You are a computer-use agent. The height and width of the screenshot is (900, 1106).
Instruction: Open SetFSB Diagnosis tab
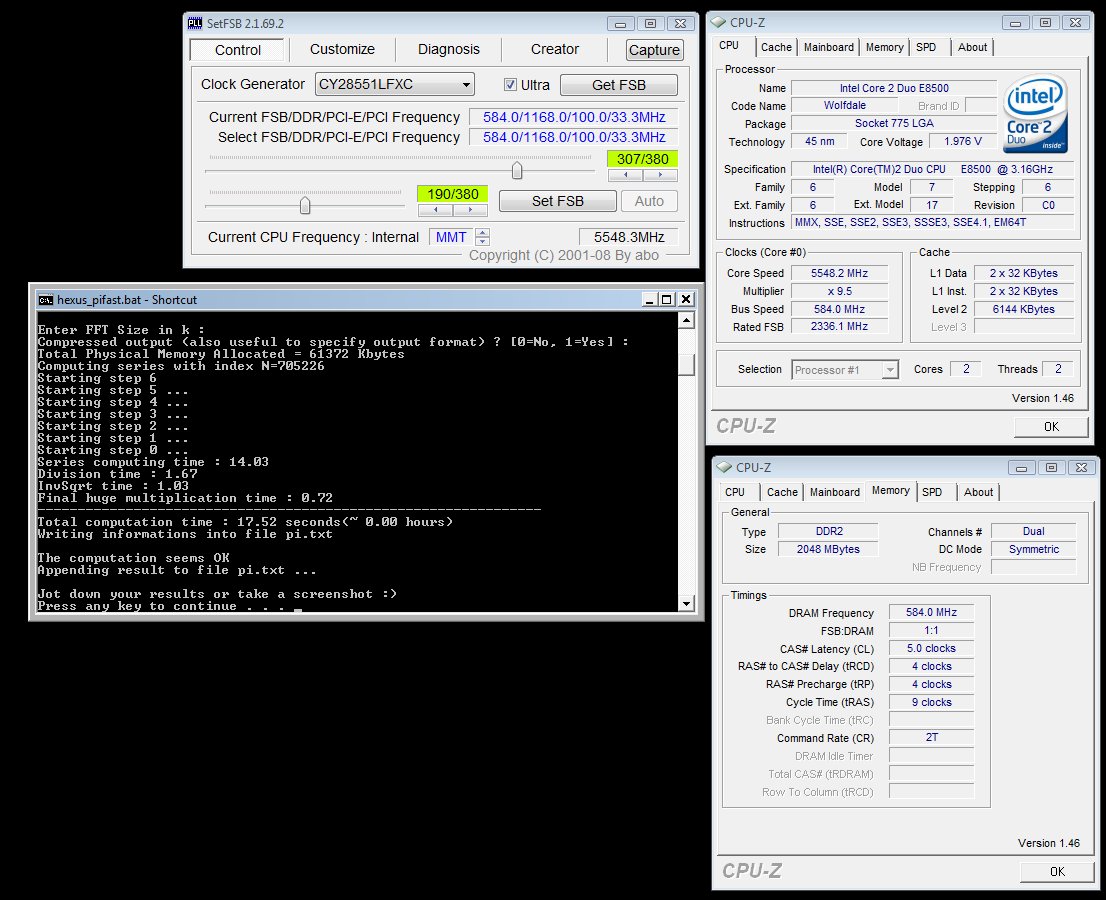[x=449, y=49]
